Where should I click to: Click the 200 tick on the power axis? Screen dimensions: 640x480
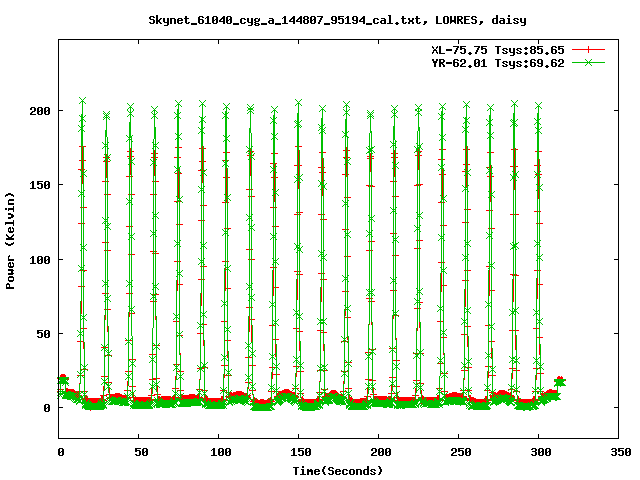[40, 111]
